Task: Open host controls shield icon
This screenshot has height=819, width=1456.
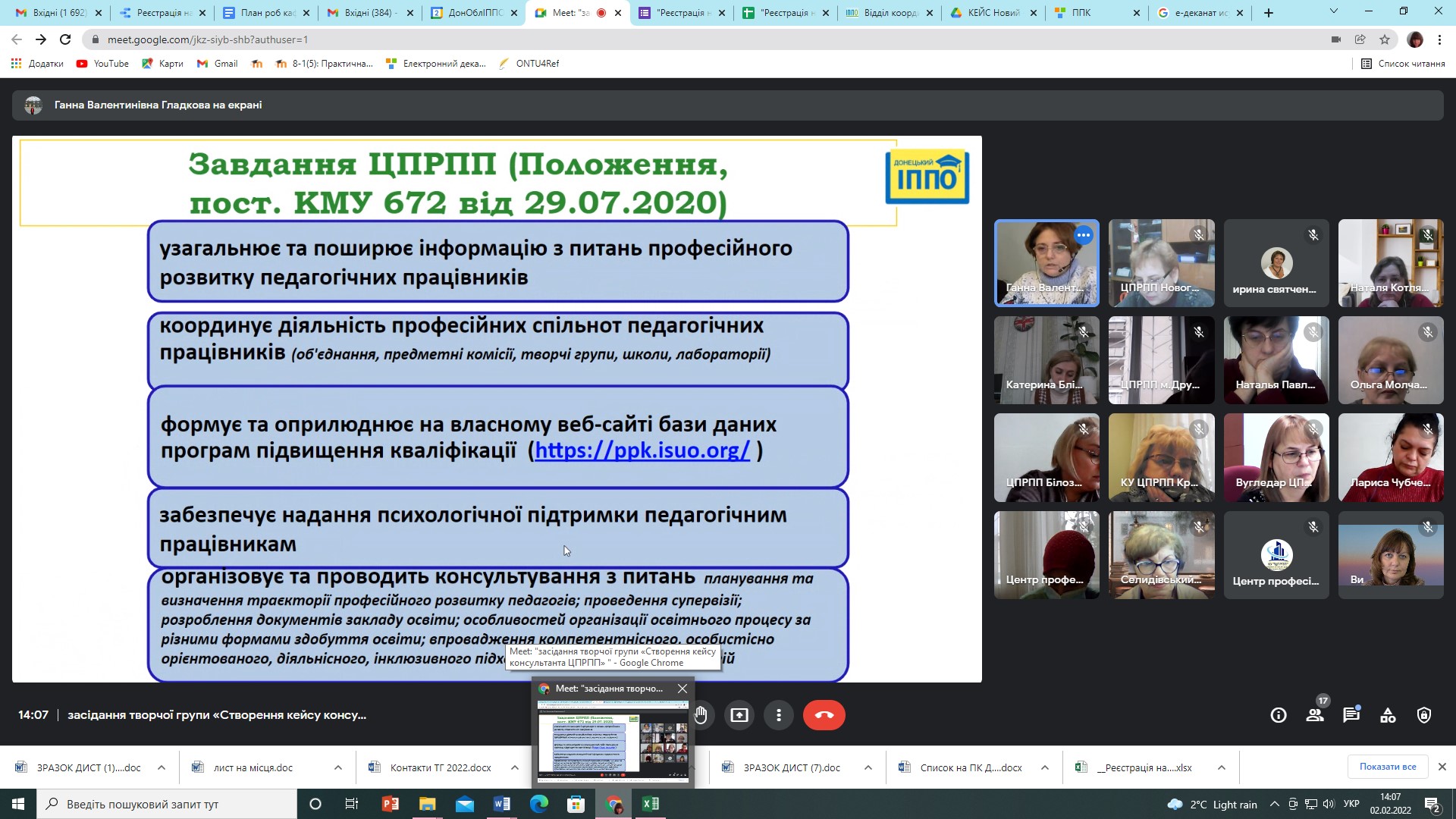Action: [x=1424, y=714]
